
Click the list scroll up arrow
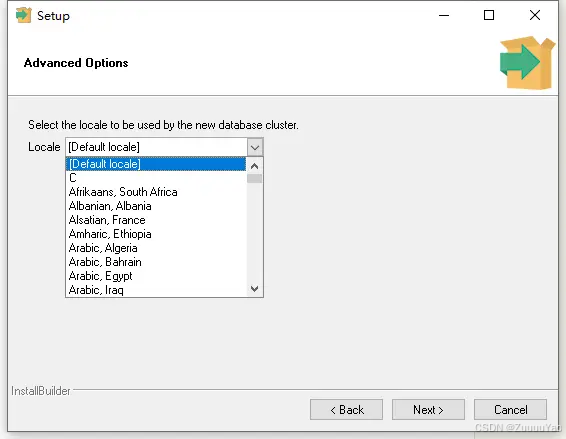click(x=254, y=166)
